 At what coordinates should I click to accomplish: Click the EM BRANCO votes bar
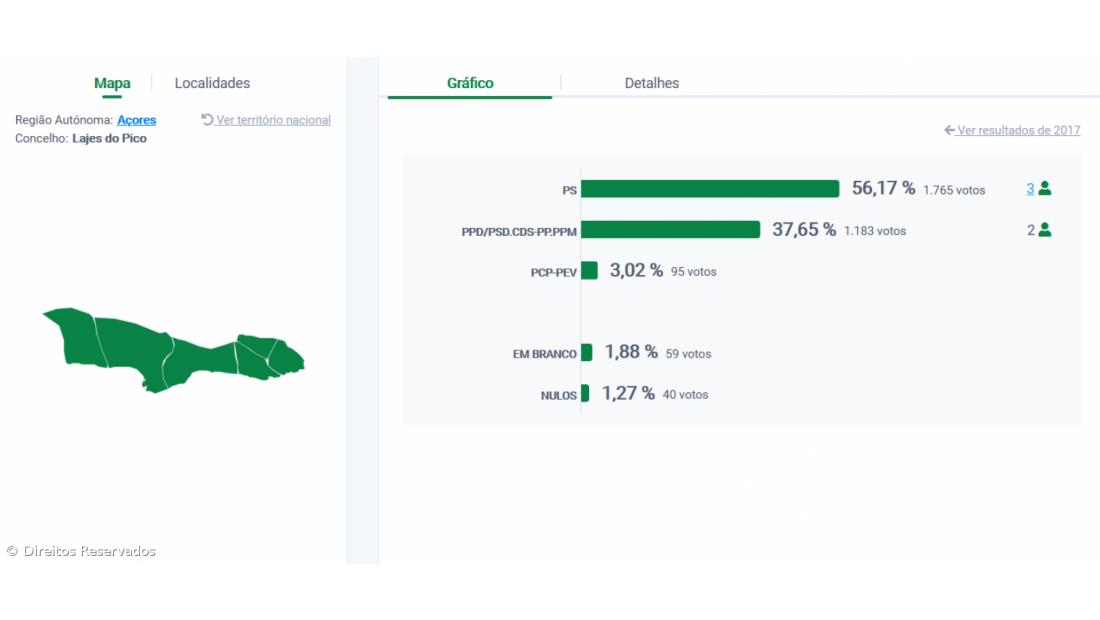click(x=586, y=353)
